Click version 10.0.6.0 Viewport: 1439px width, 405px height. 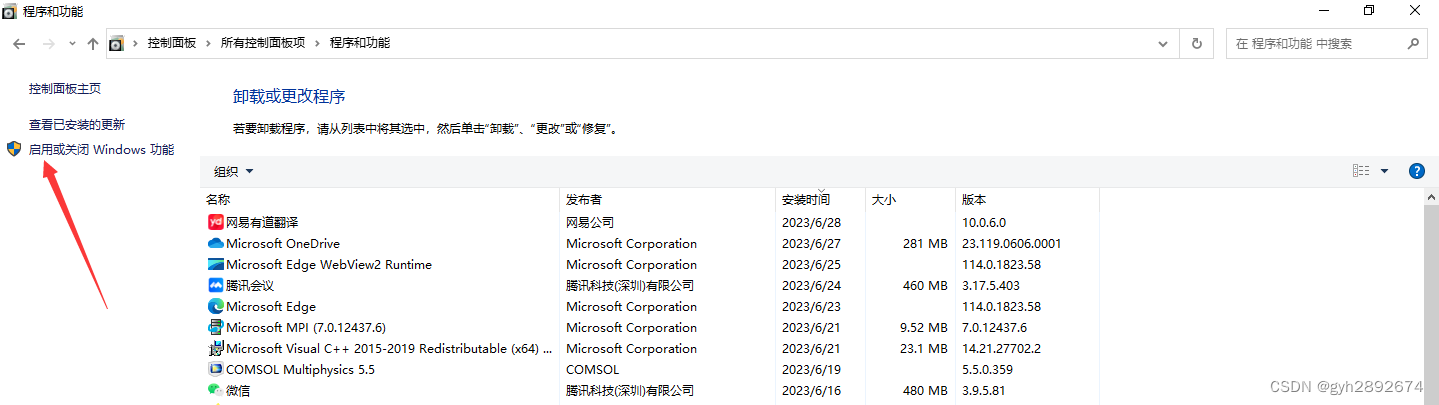click(x=984, y=222)
